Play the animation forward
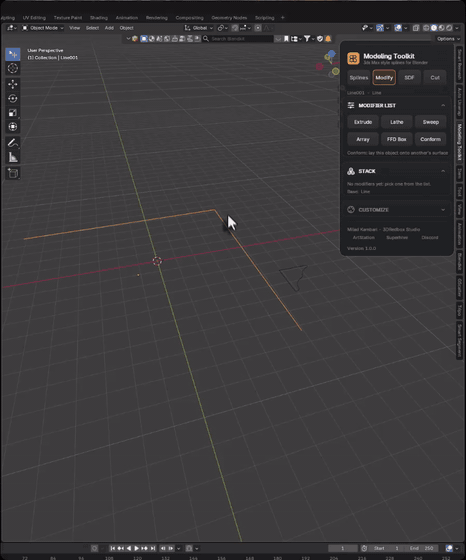Viewport: 466px width, 560px height. coord(136,548)
